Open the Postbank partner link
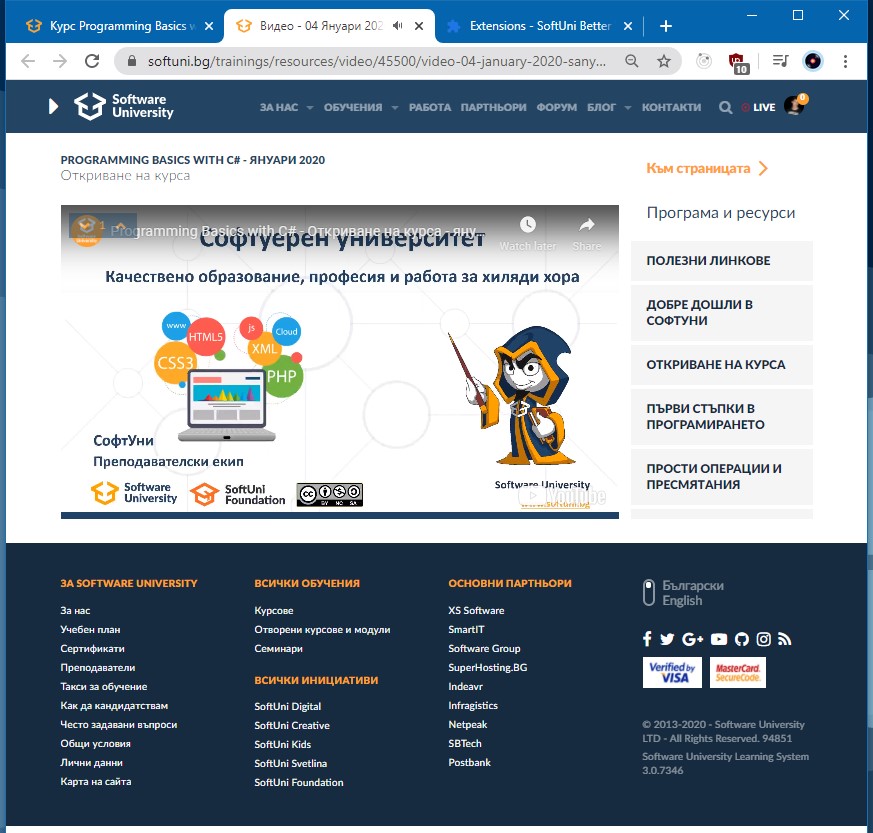Image resolution: width=873 pixels, height=833 pixels. (469, 762)
